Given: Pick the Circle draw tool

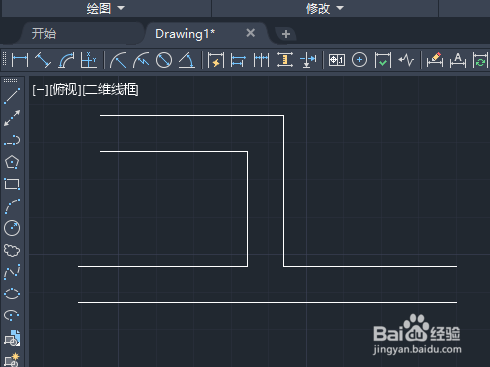Looking at the screenshot, I should 12,228.
